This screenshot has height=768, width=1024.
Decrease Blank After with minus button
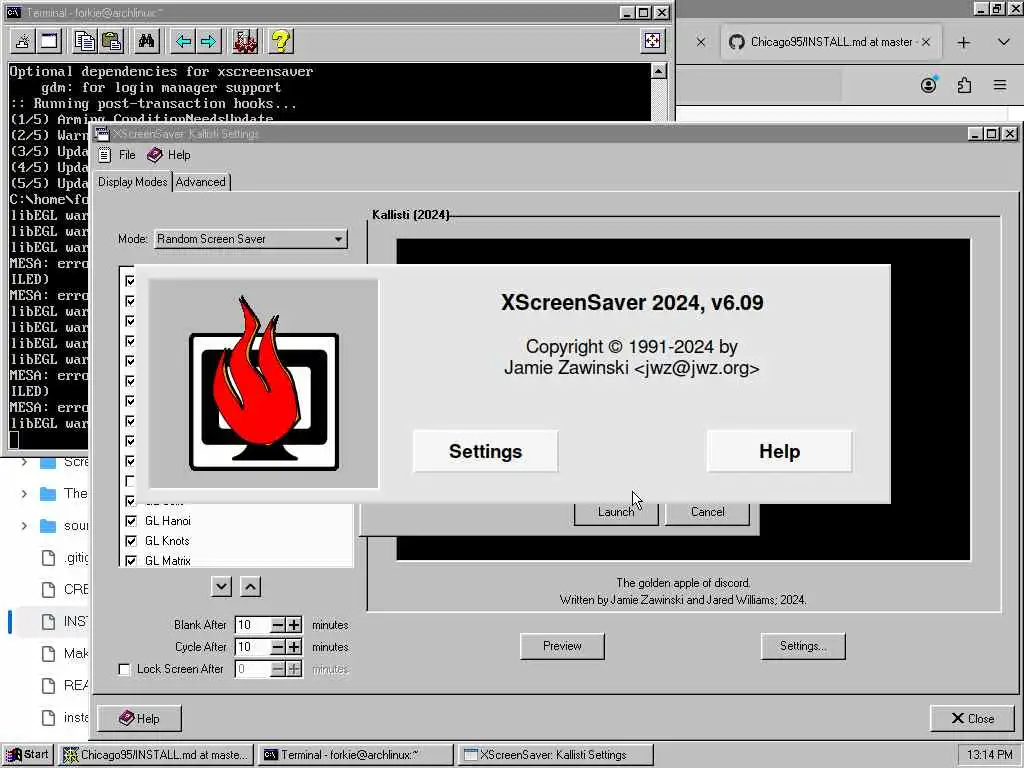coord(278,625)
